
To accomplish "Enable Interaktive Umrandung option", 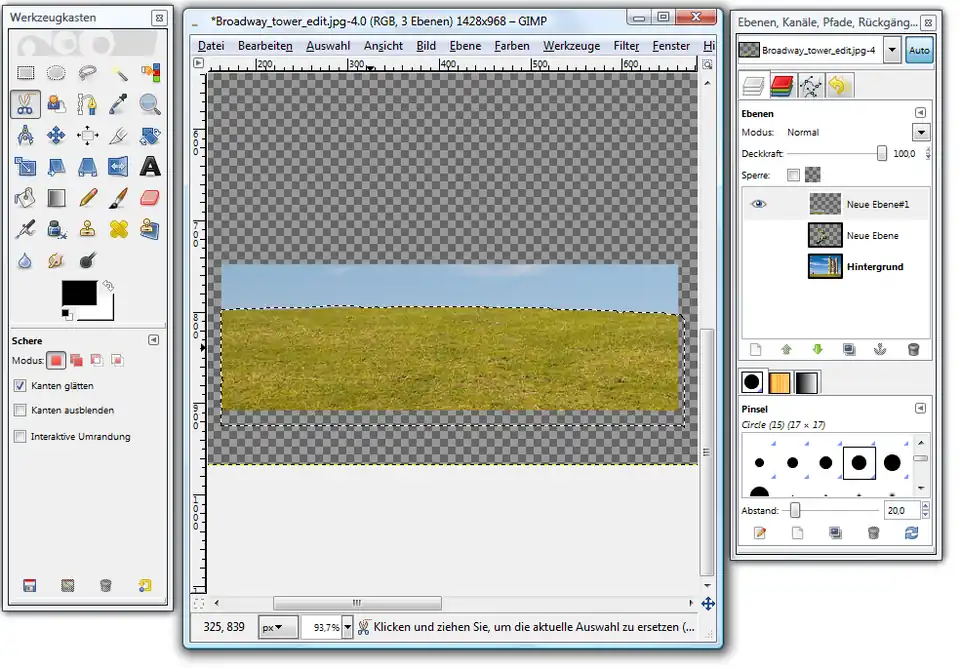I will coord(20,437).
